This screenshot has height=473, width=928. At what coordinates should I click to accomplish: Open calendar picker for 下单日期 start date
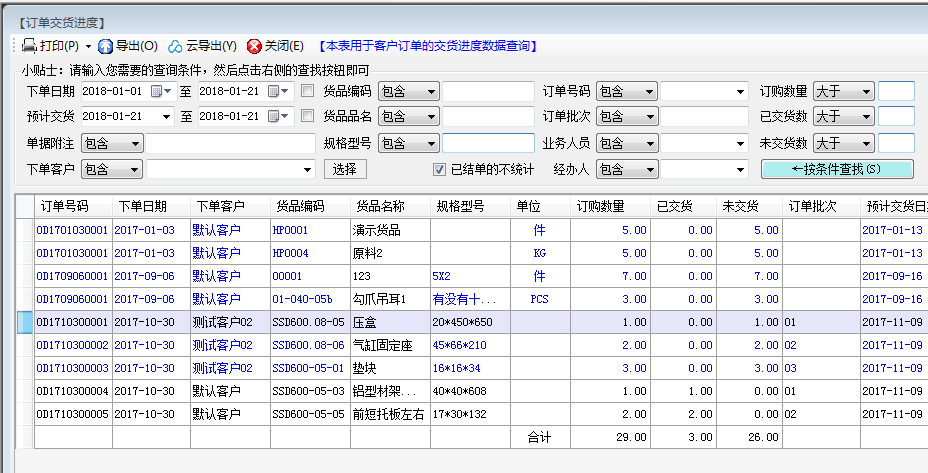pyautogui.click(x=156, y=92)
